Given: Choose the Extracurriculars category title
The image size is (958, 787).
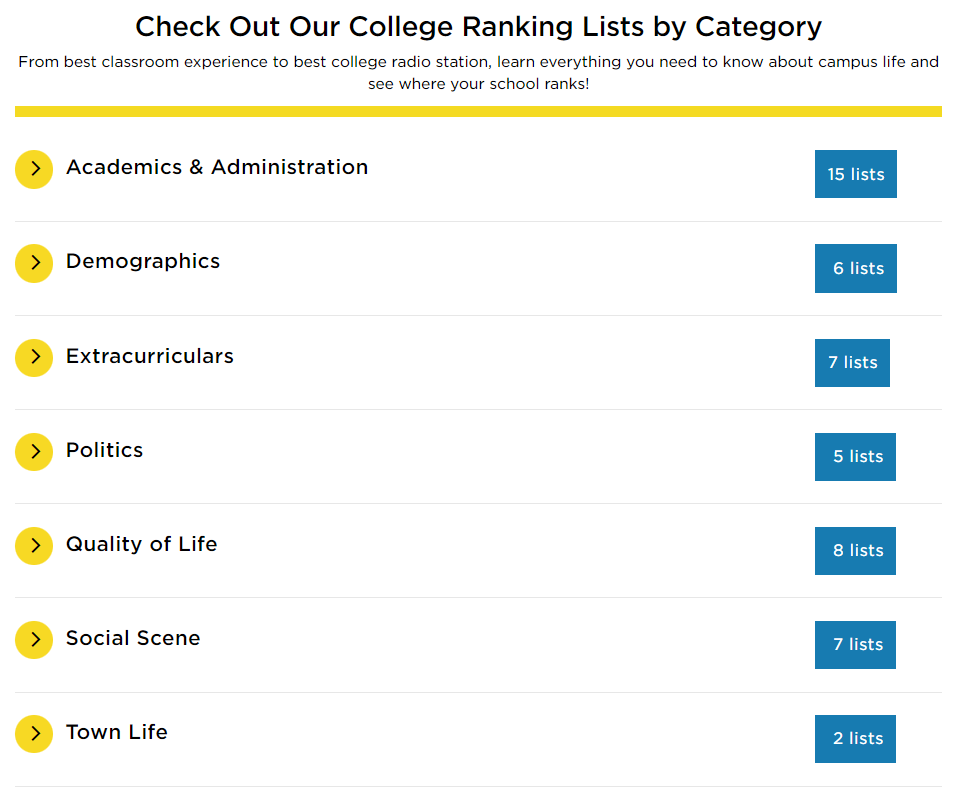Looking at the screenshot, I should click(150, 356).
